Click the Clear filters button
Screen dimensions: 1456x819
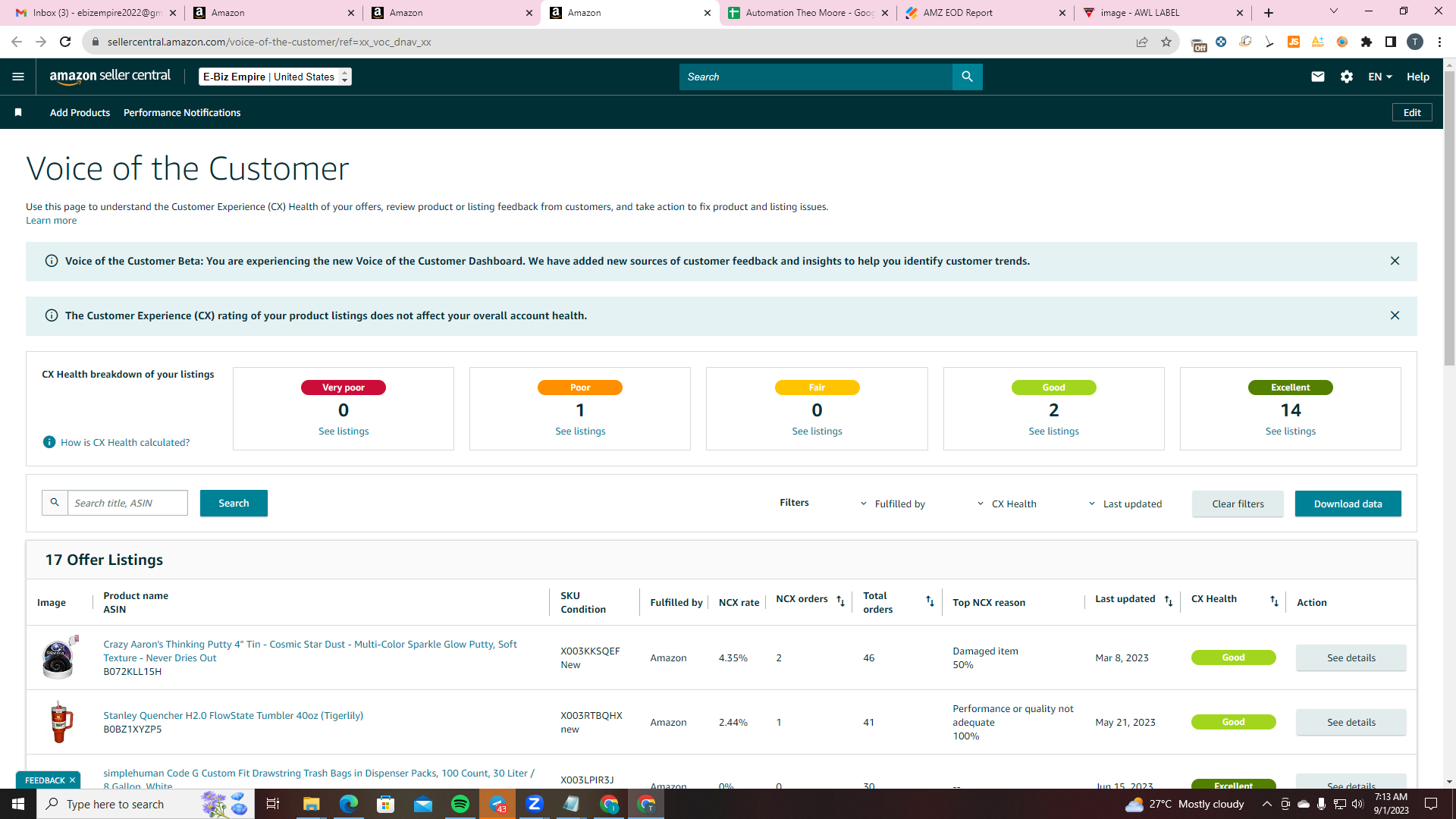(1238, 504)
